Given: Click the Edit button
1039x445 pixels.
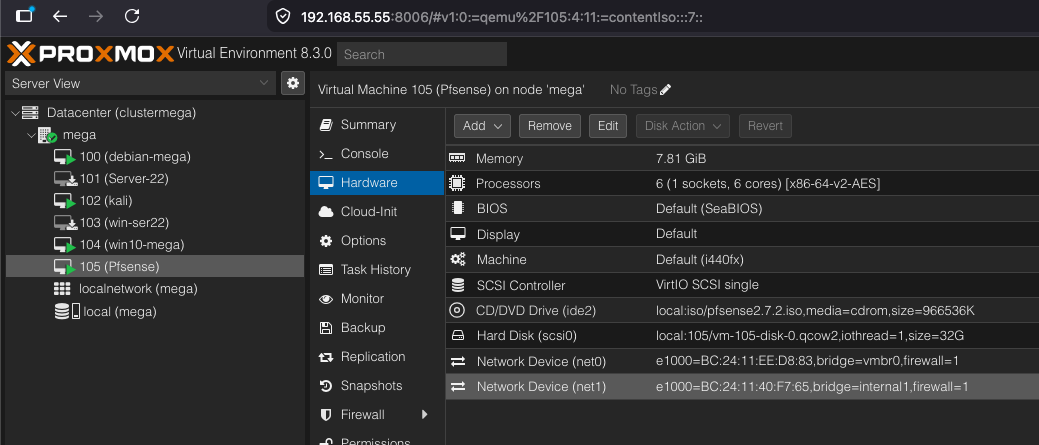Looking at the screenshot, I should click(x=608, y=126).
